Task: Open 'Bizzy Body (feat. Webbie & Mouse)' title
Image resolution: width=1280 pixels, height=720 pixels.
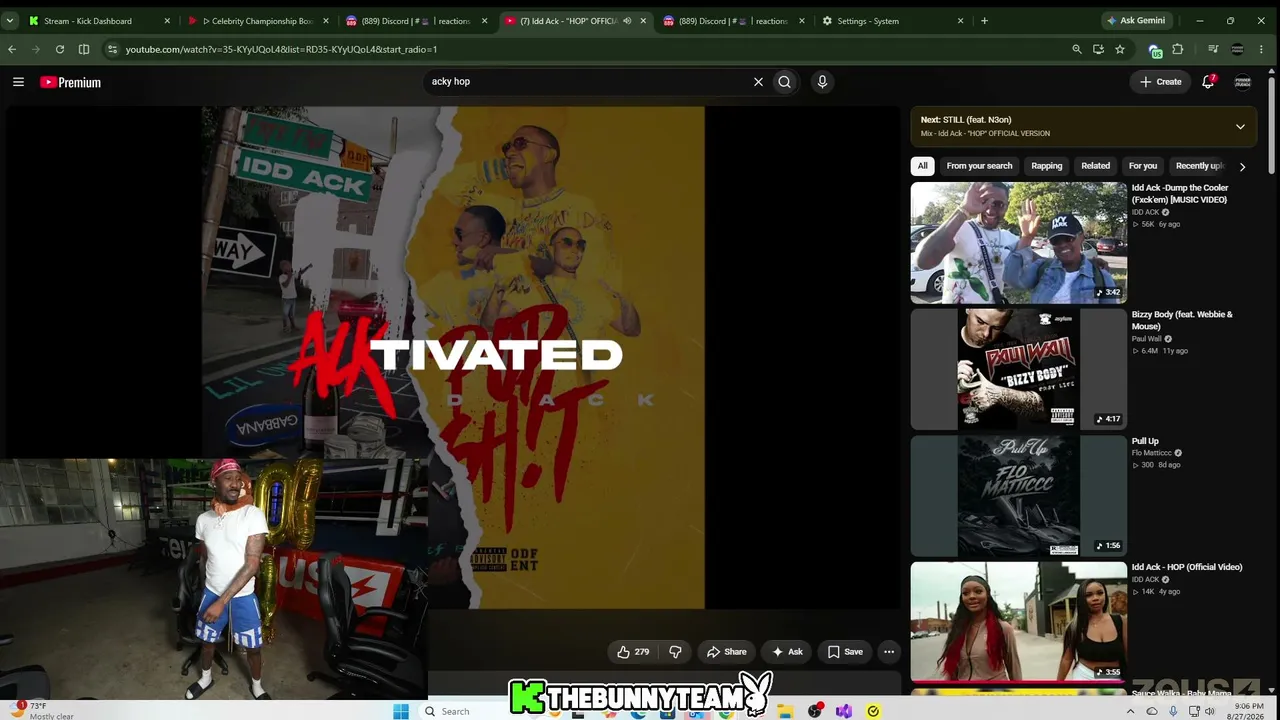Action: 1182,320
